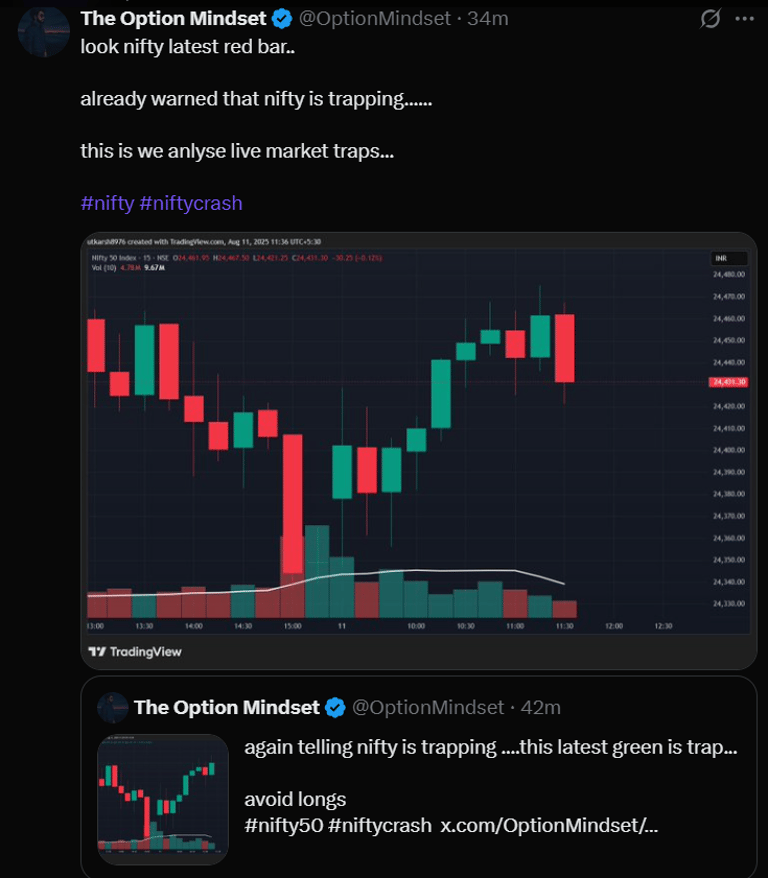Click the Grok circle-slash icon
768x878 pixels.
coord(710,18)
